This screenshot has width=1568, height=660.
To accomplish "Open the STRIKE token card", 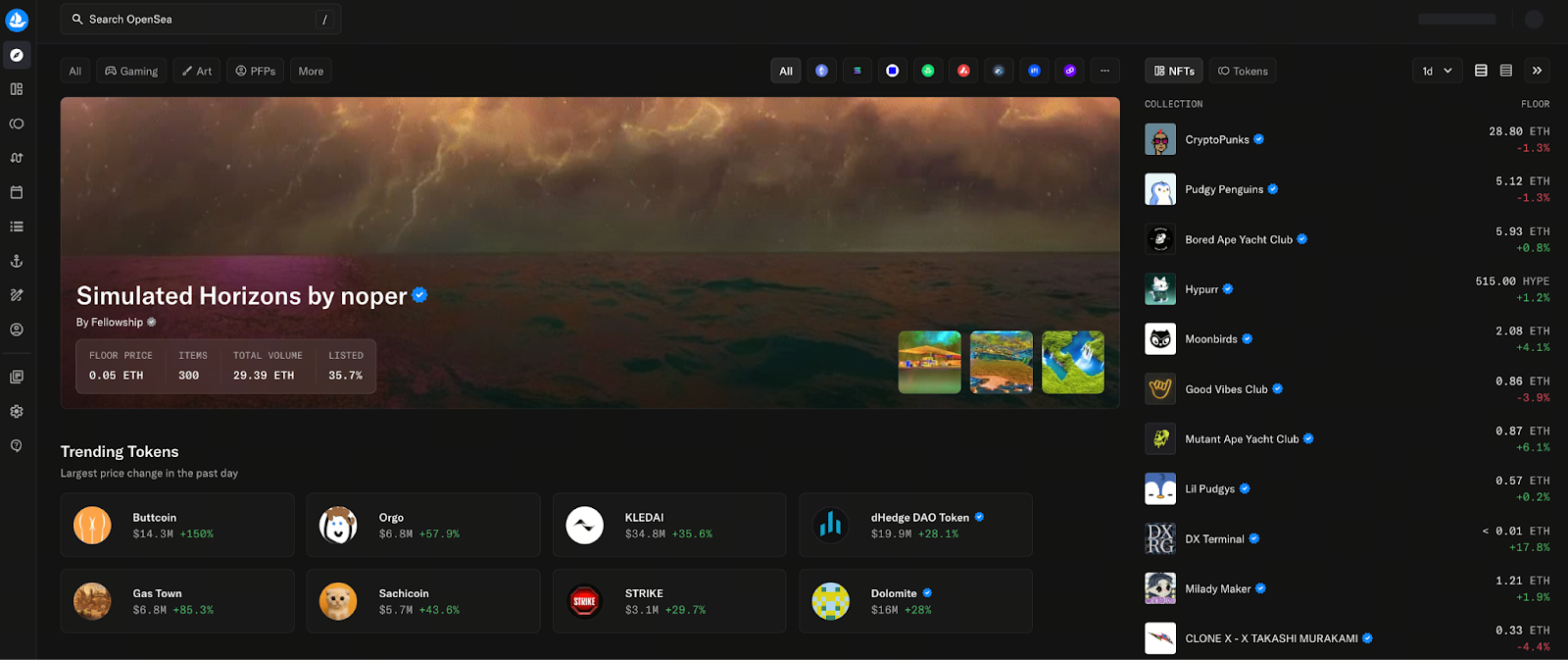I will (x=669, y=601).
